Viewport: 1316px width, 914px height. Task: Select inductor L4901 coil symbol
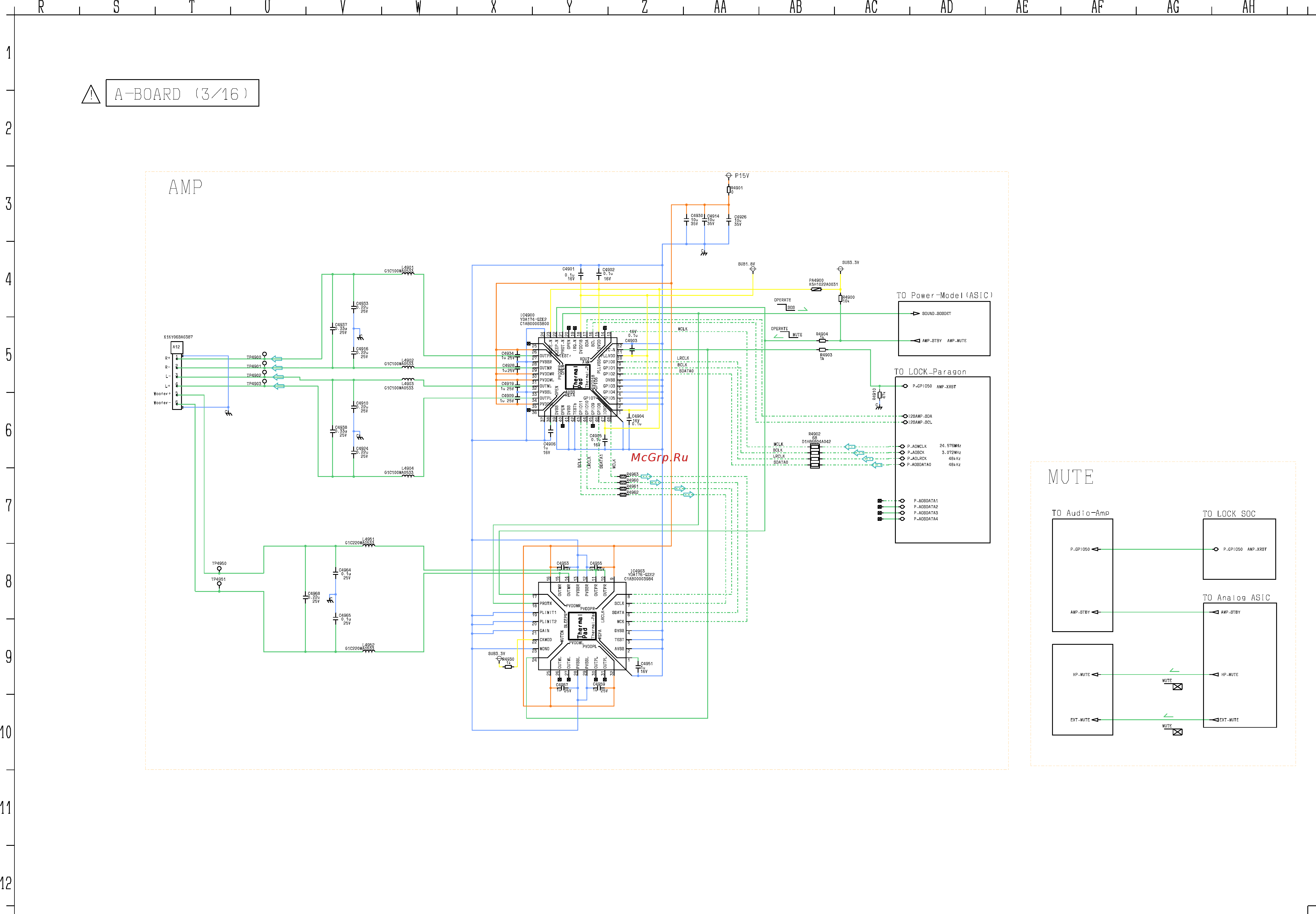(x=407, y=273)
